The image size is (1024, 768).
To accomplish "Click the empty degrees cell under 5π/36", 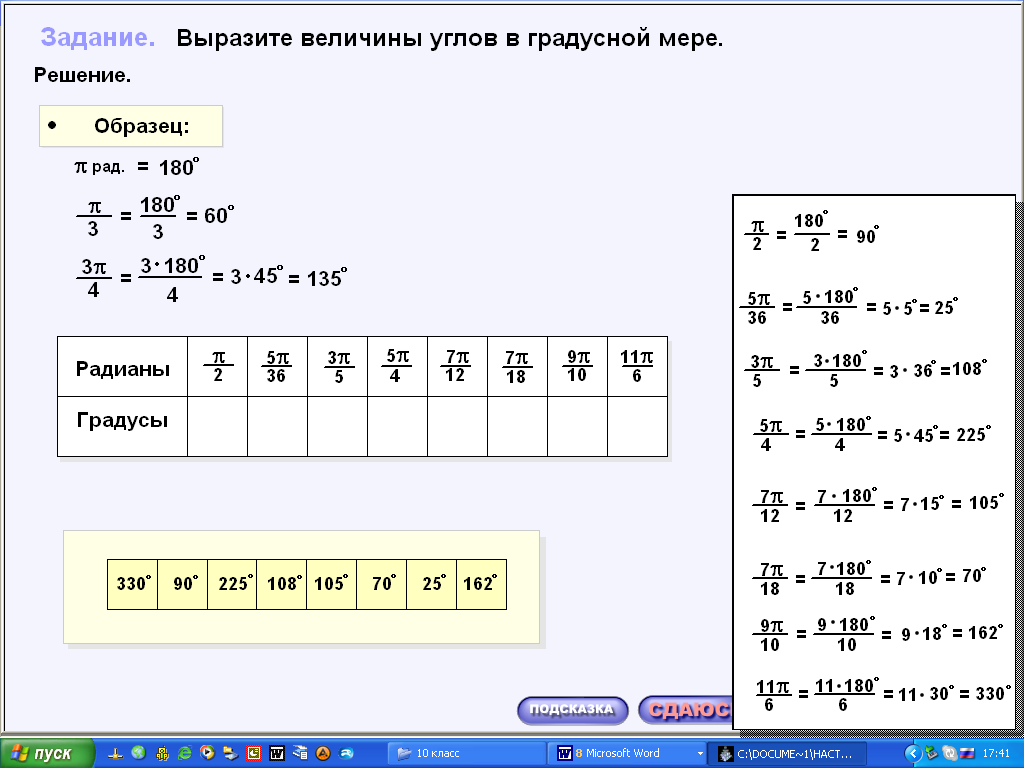I will (278, 426).
